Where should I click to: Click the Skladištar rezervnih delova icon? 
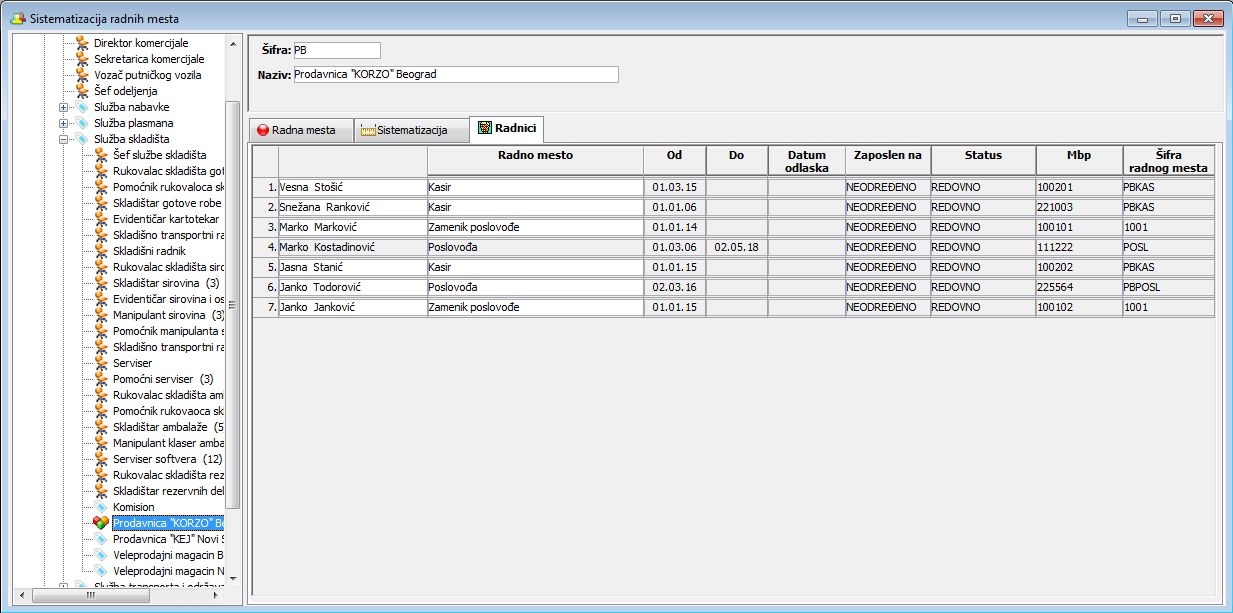pos(101,491)
